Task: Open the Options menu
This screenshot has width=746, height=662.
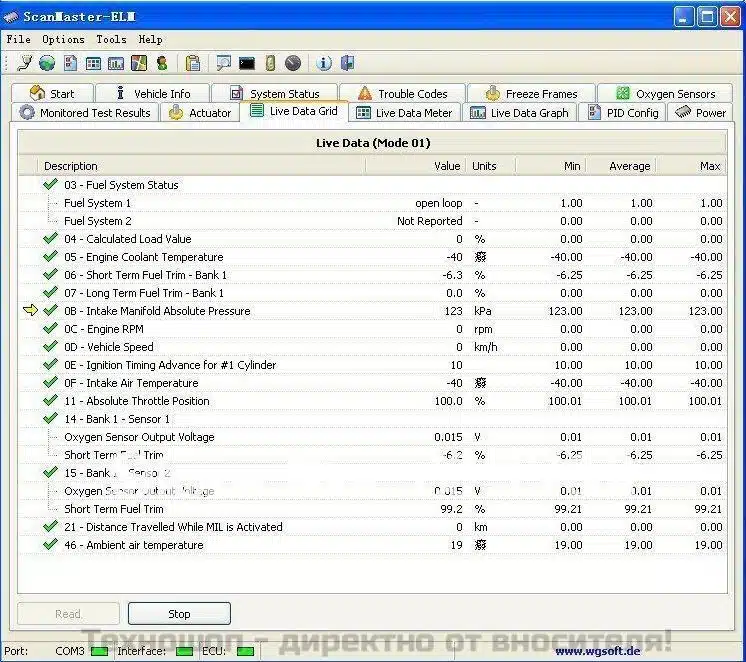Action: pyautogui.click(x=63, y=39)
